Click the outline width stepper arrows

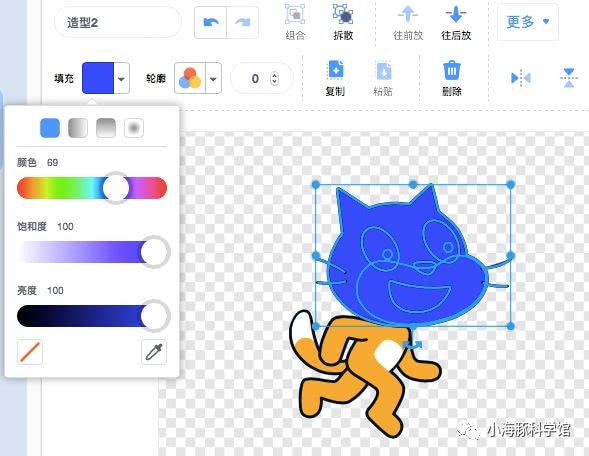point(275,79)
